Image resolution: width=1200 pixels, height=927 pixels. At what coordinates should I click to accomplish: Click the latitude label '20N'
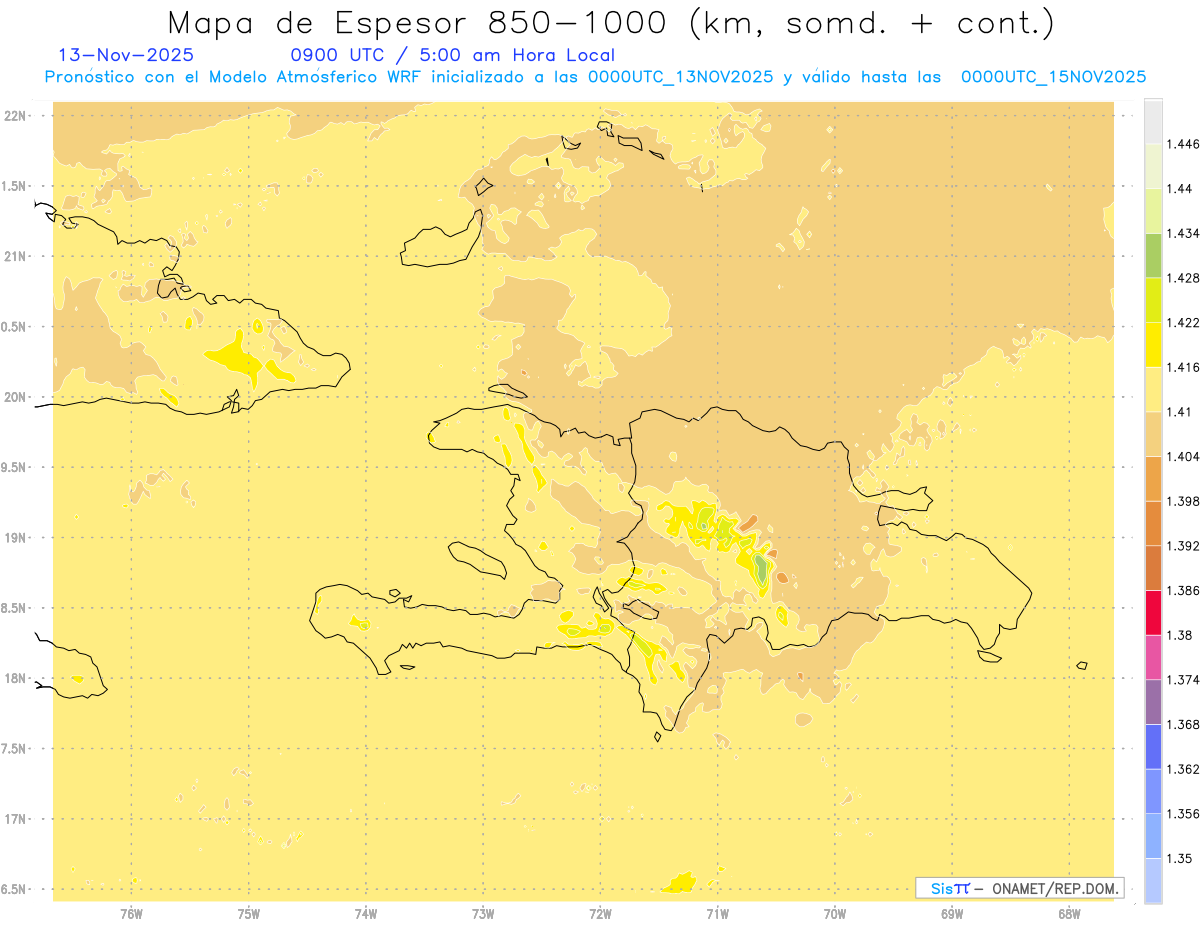[x=15, y=397]
